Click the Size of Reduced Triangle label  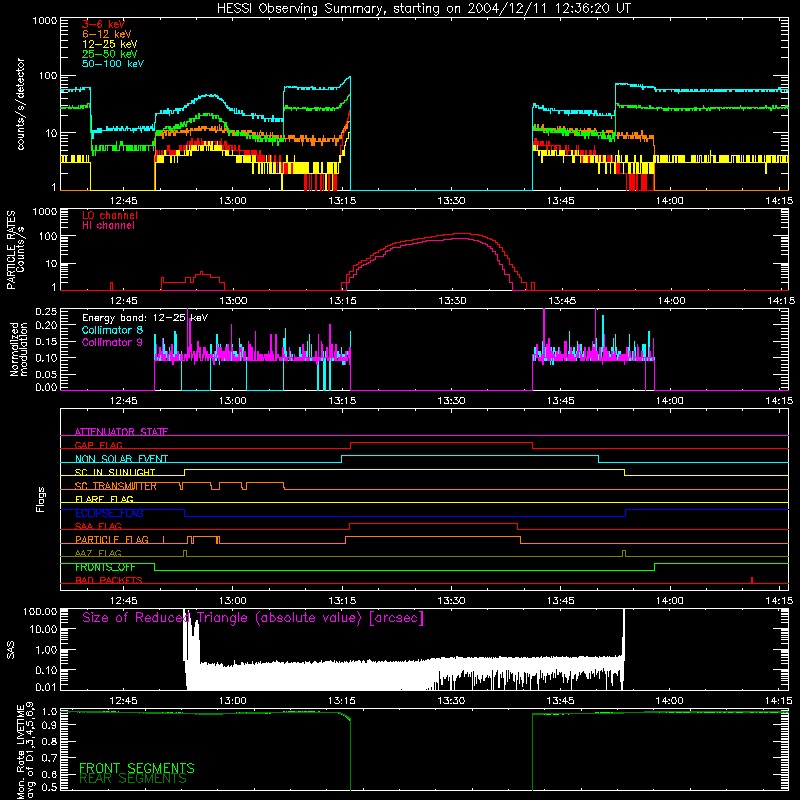tap(253, 618)
